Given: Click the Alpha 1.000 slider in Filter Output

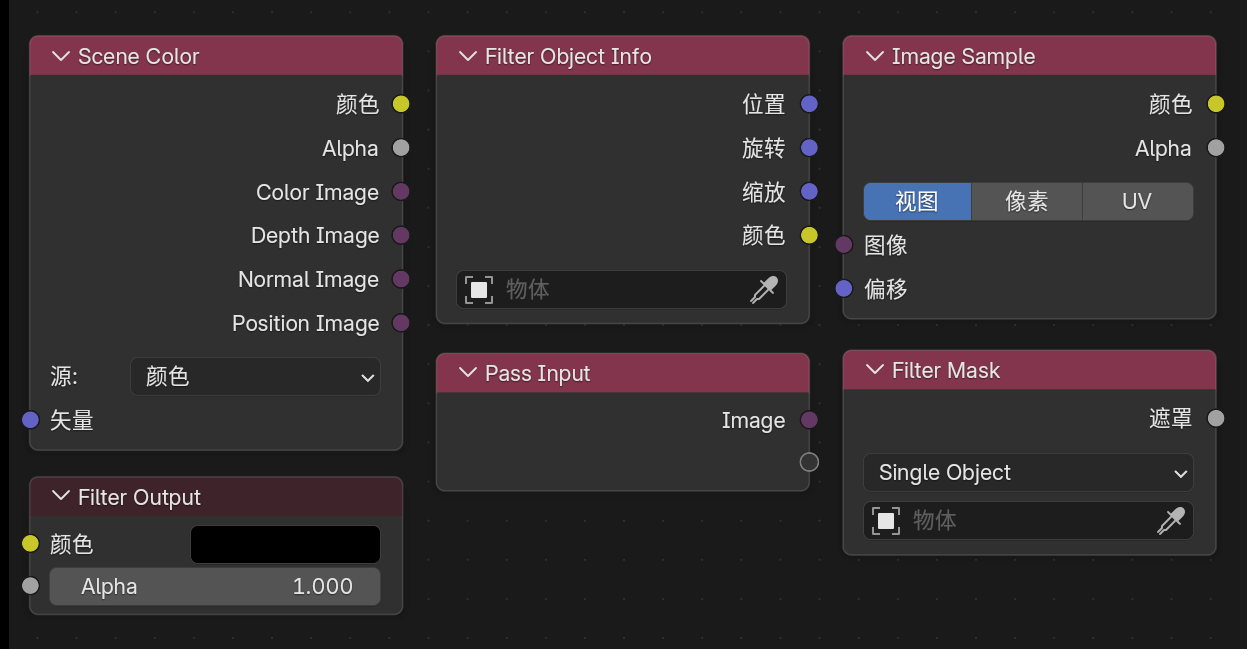Looking at the screenshot, I should 215,586.
